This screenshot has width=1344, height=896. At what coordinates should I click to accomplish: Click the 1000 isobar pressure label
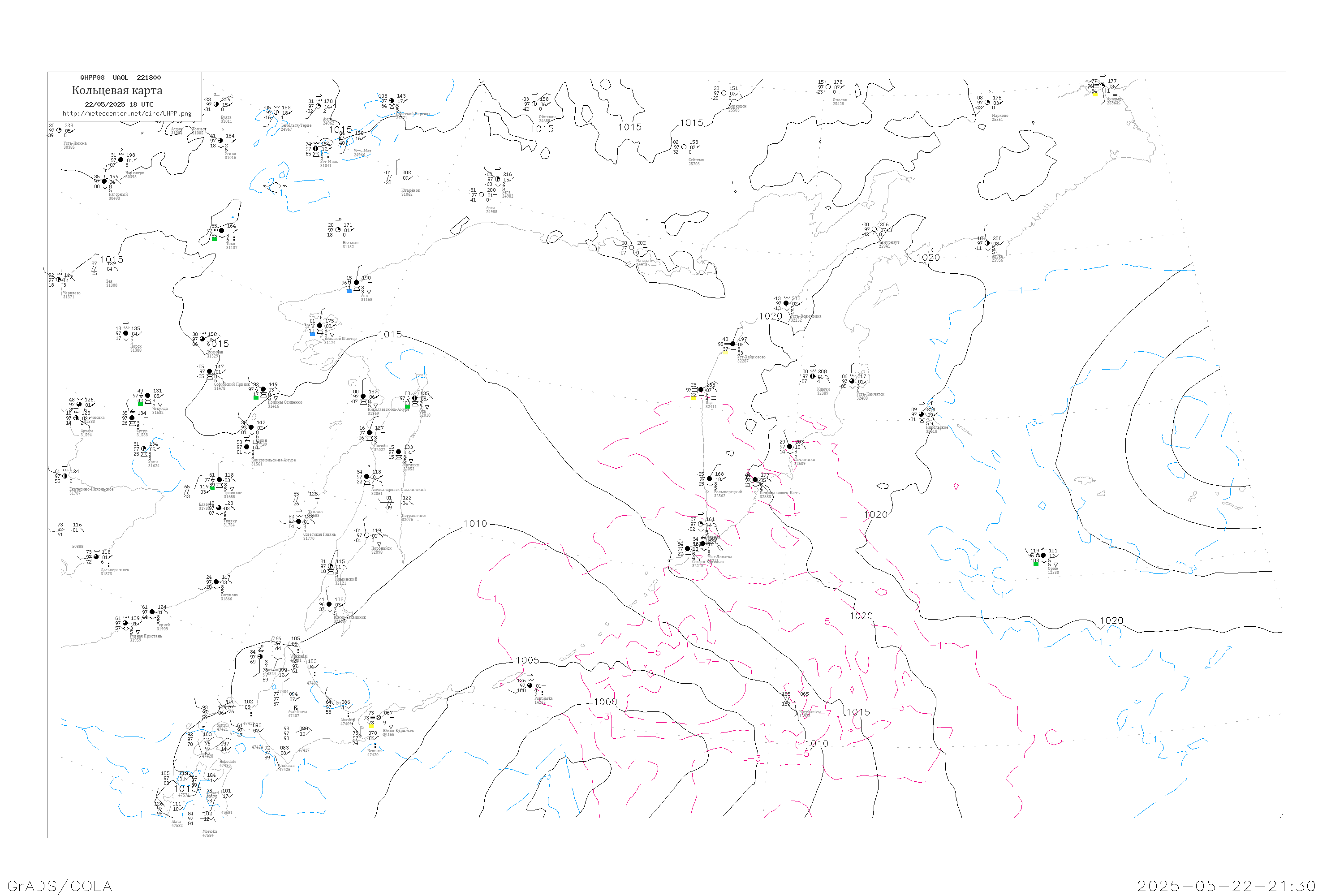(605, 702)
